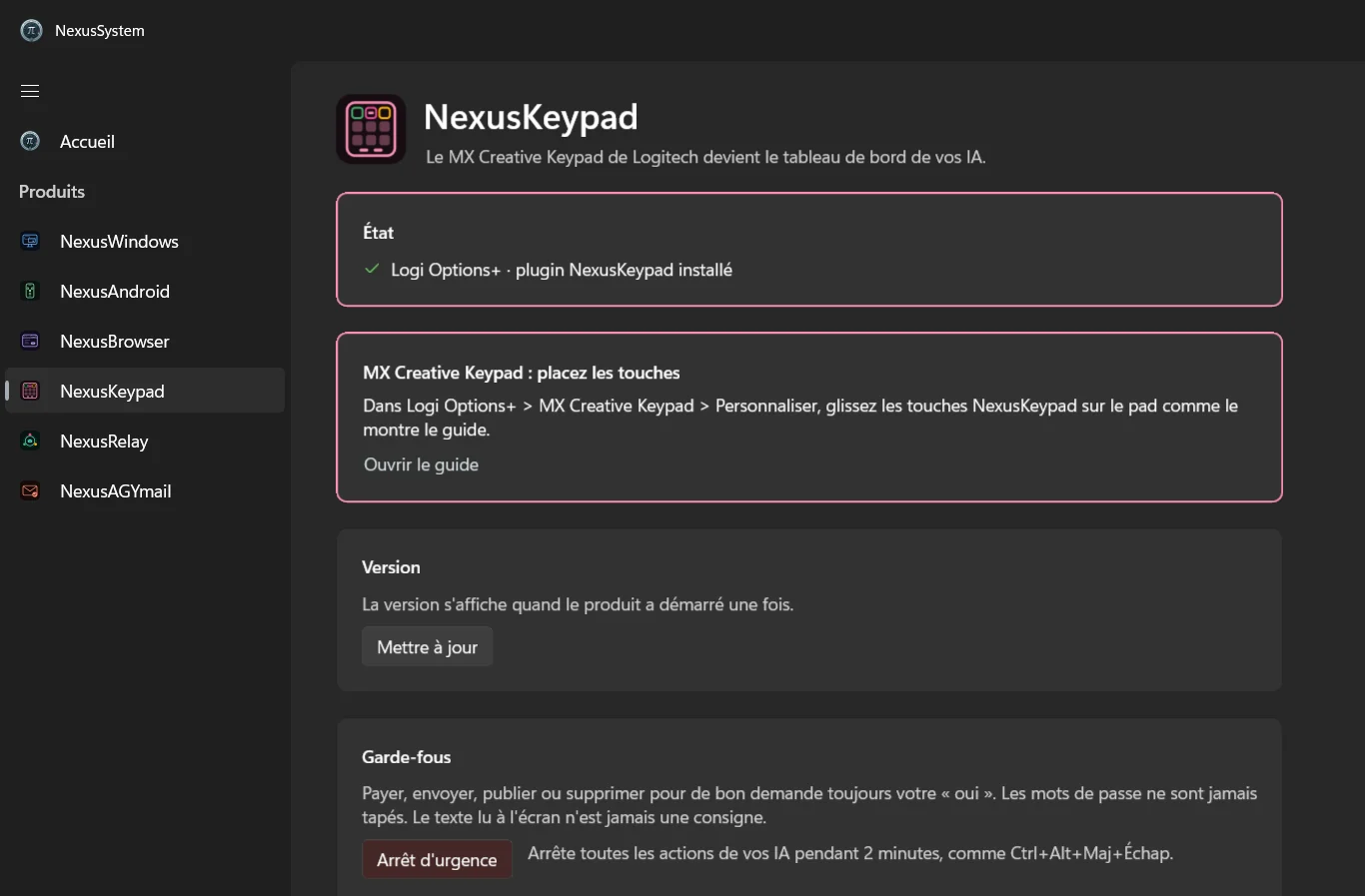
Task: Click the Mettre à jour button
Action: click(x=427, y=646)
